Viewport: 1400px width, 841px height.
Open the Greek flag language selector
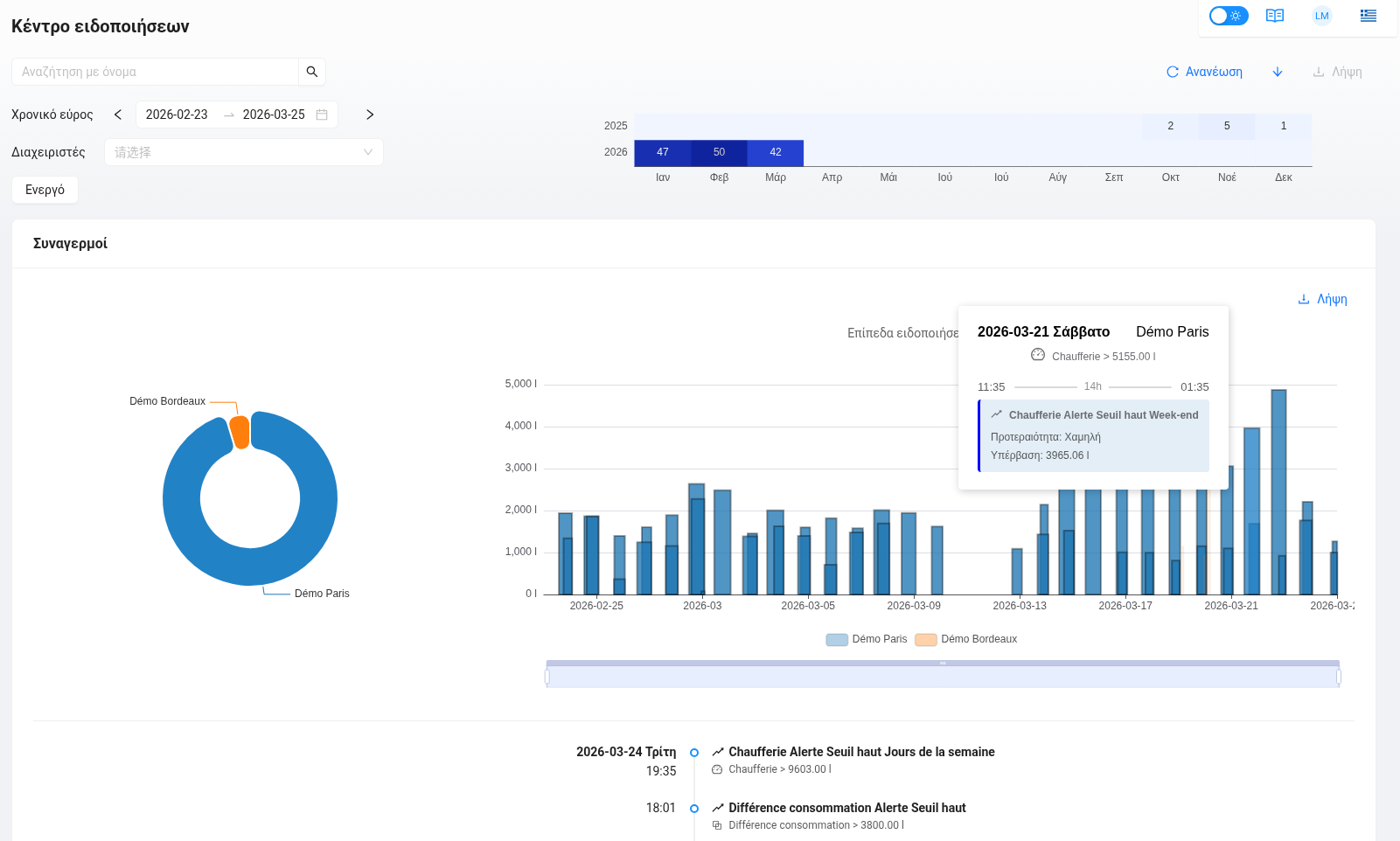[1369, 16]
